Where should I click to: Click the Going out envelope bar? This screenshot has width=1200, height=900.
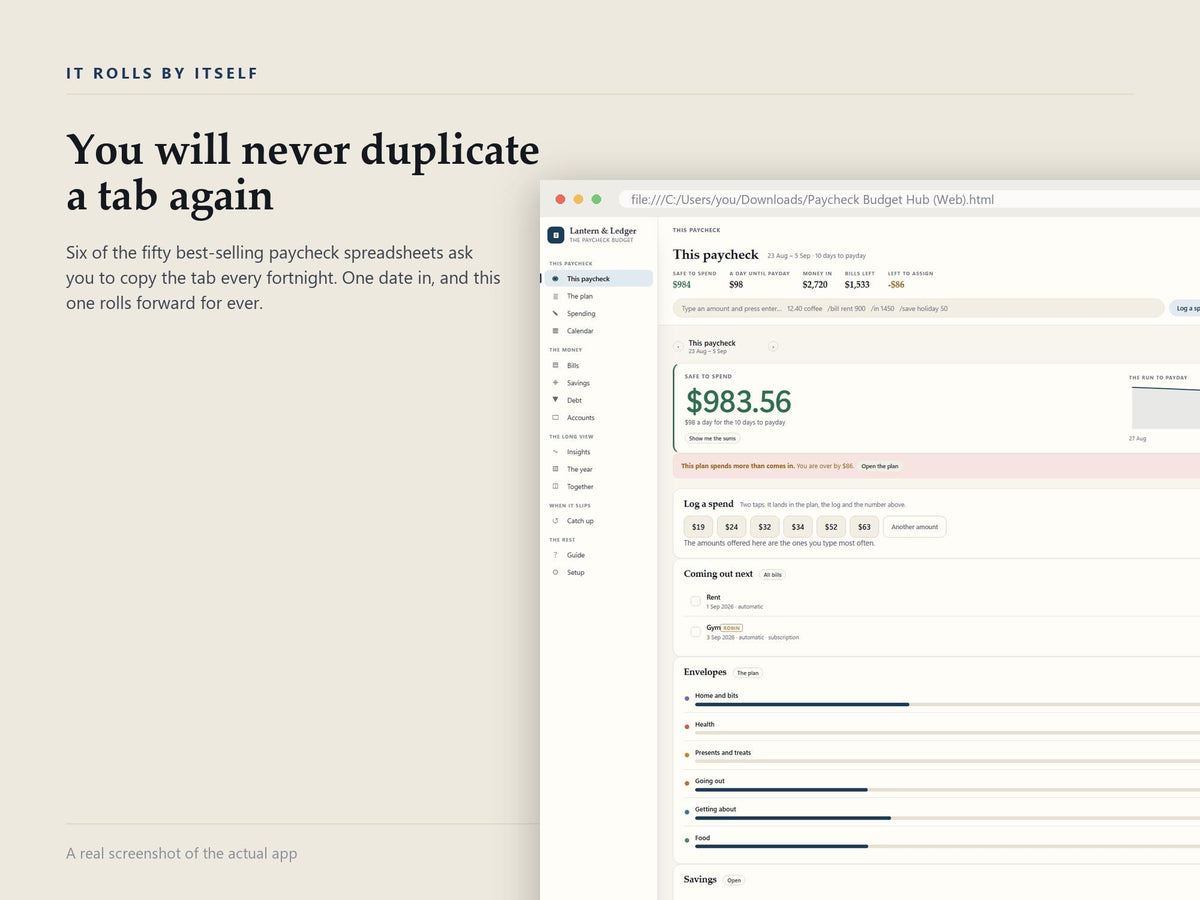pos(947,790)
